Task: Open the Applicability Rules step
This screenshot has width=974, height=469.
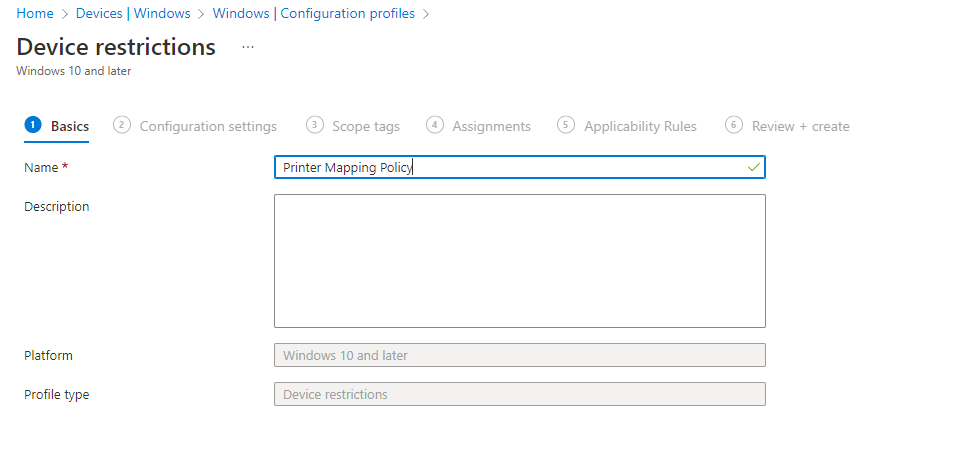Action: coord(627,126)
